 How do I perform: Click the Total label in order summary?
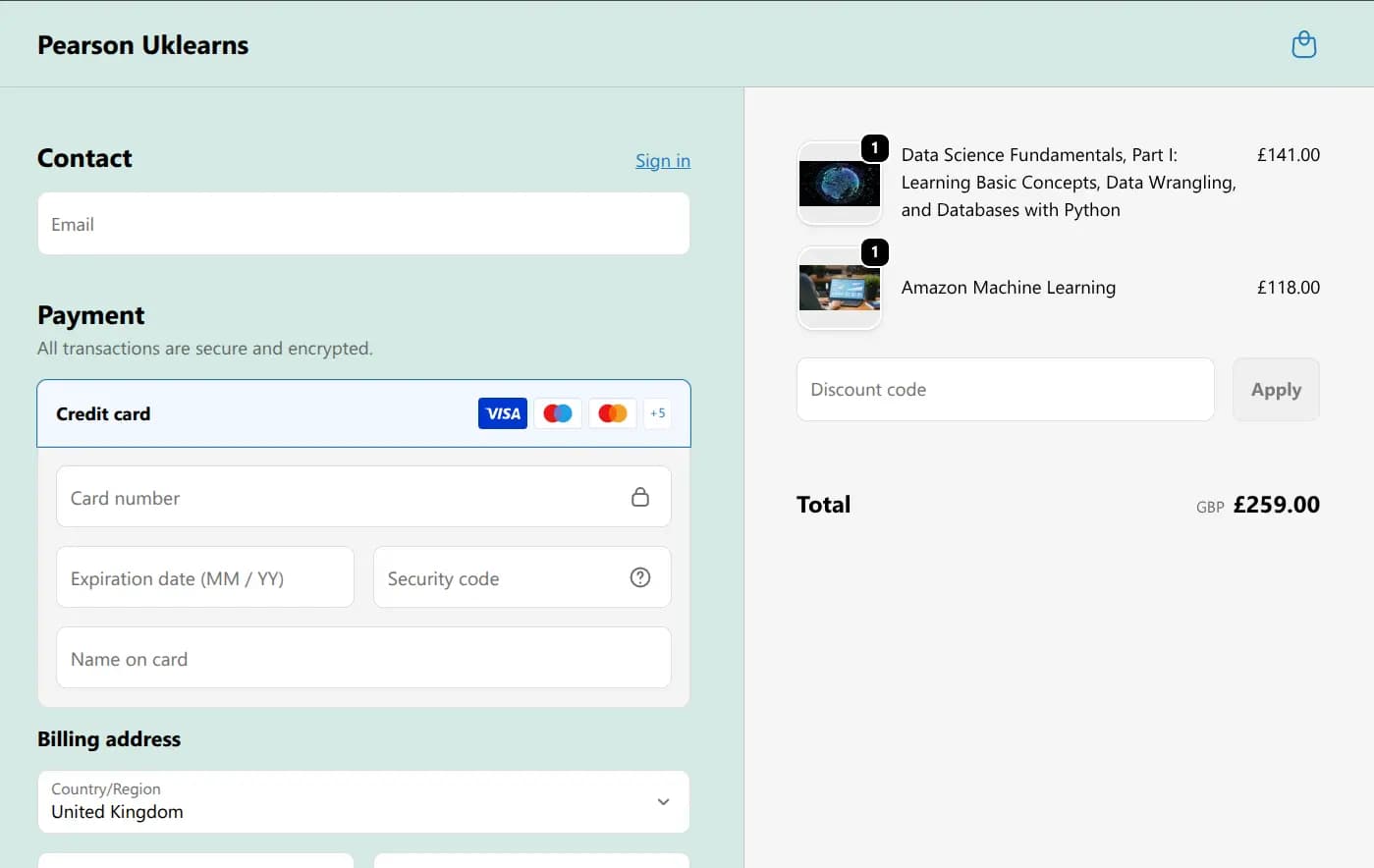tap(824, 505)
